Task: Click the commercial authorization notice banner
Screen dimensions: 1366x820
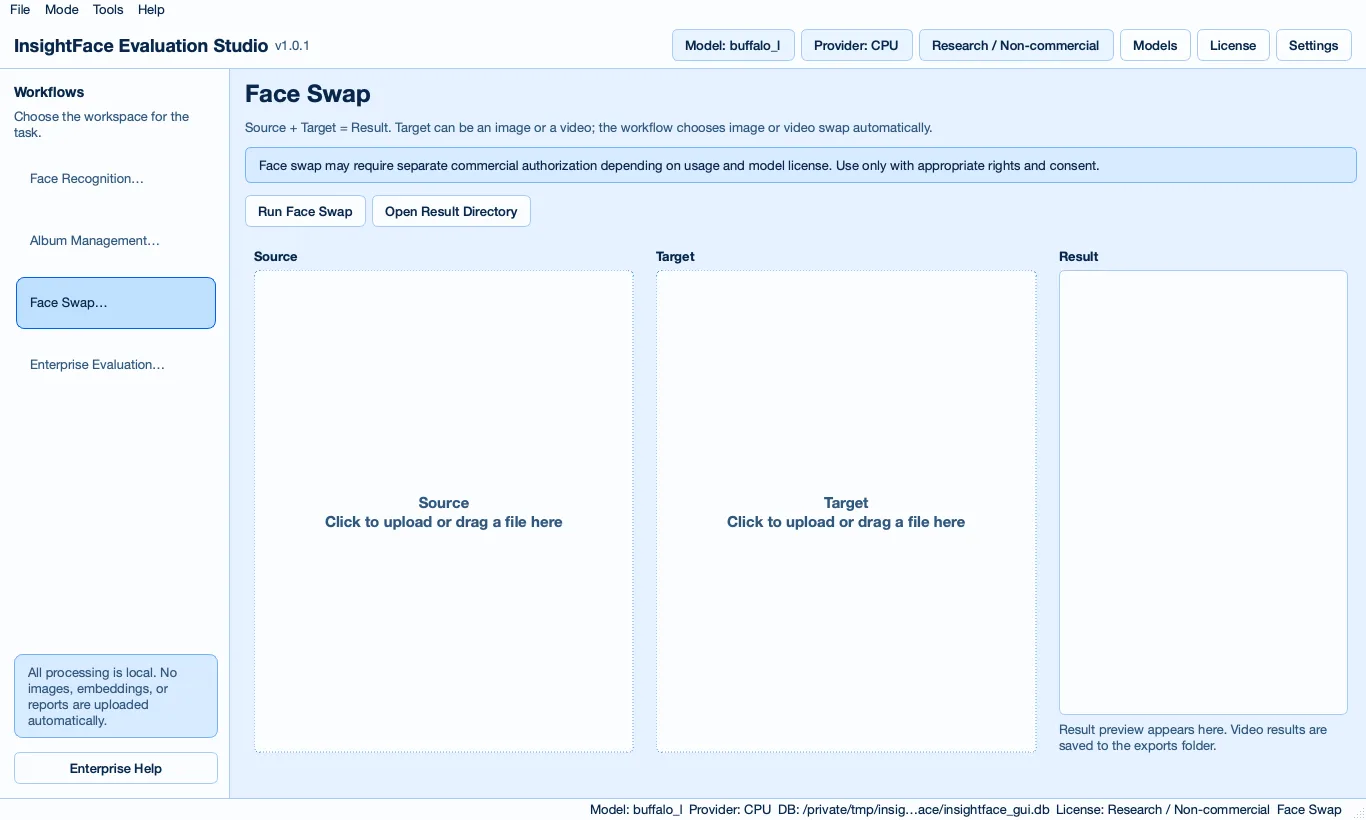Action: tap(801, 165)
